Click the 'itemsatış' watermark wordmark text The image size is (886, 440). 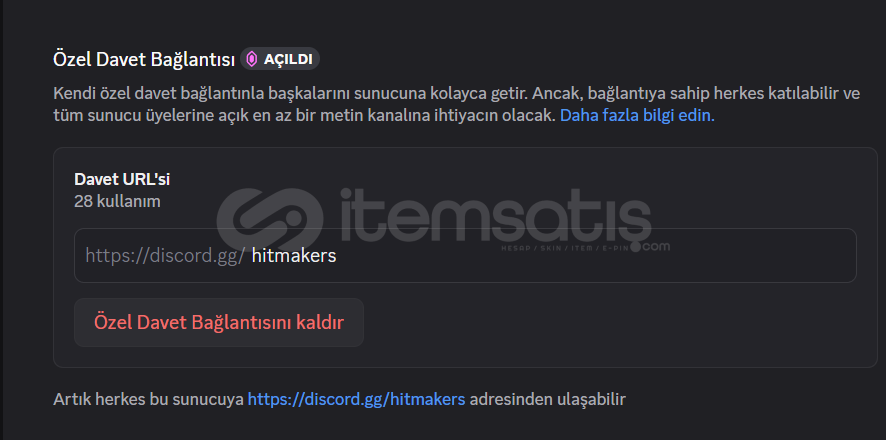click(495, 215)
